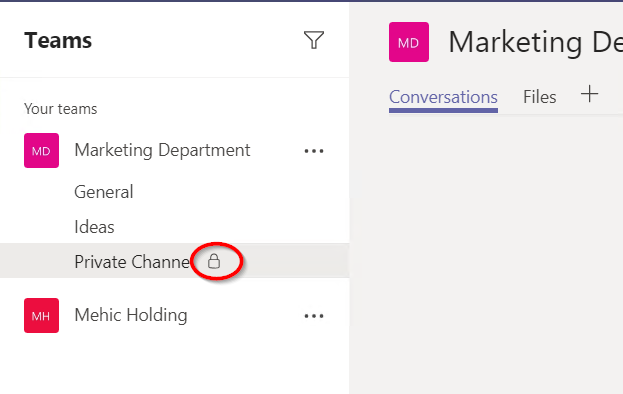Click the lock icon beside Private Channel
This screenshot has height=394, width=623.
coord(214,261)
